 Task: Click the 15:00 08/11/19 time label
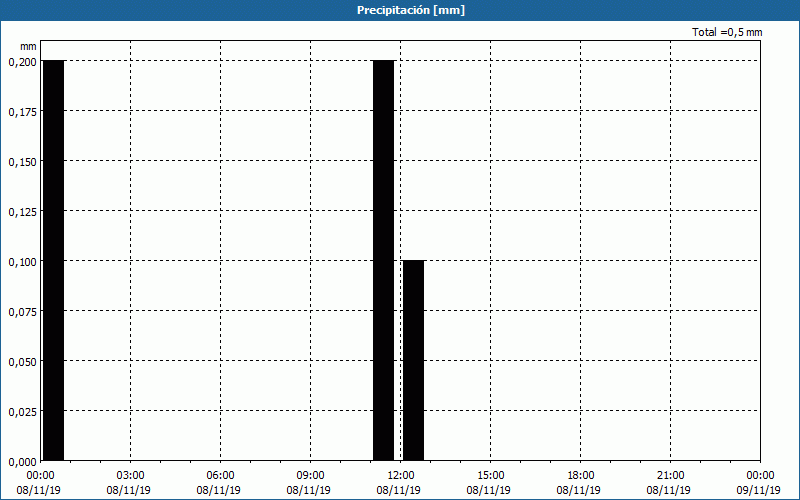489,483
